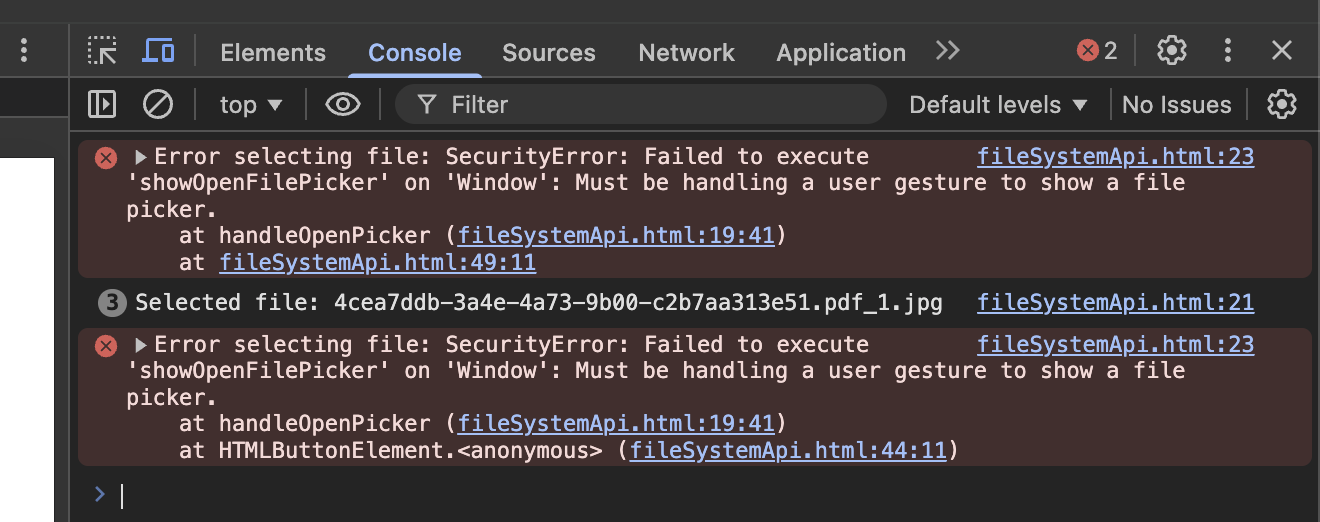
Task: Expand the first error message triangle
Action: [x=141, y=157]
